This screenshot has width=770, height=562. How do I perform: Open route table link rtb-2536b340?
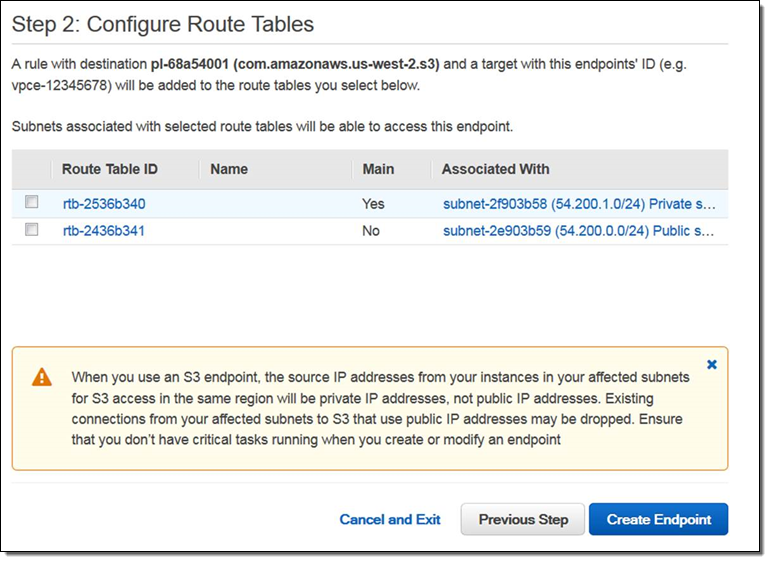[104, 204]
